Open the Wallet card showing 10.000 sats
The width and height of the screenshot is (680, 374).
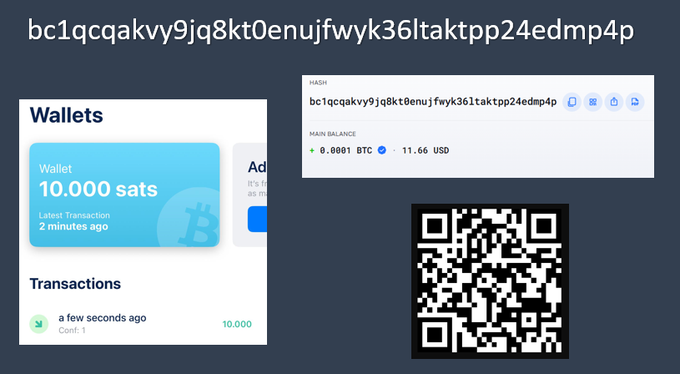[124, 195]
